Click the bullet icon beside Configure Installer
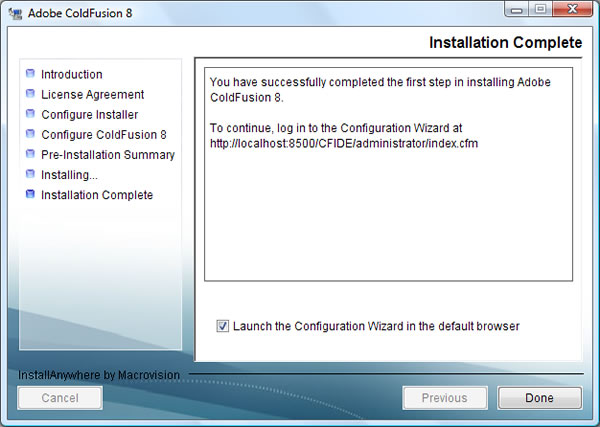Screen dimensions: 600x427 [x=30, y=114]
